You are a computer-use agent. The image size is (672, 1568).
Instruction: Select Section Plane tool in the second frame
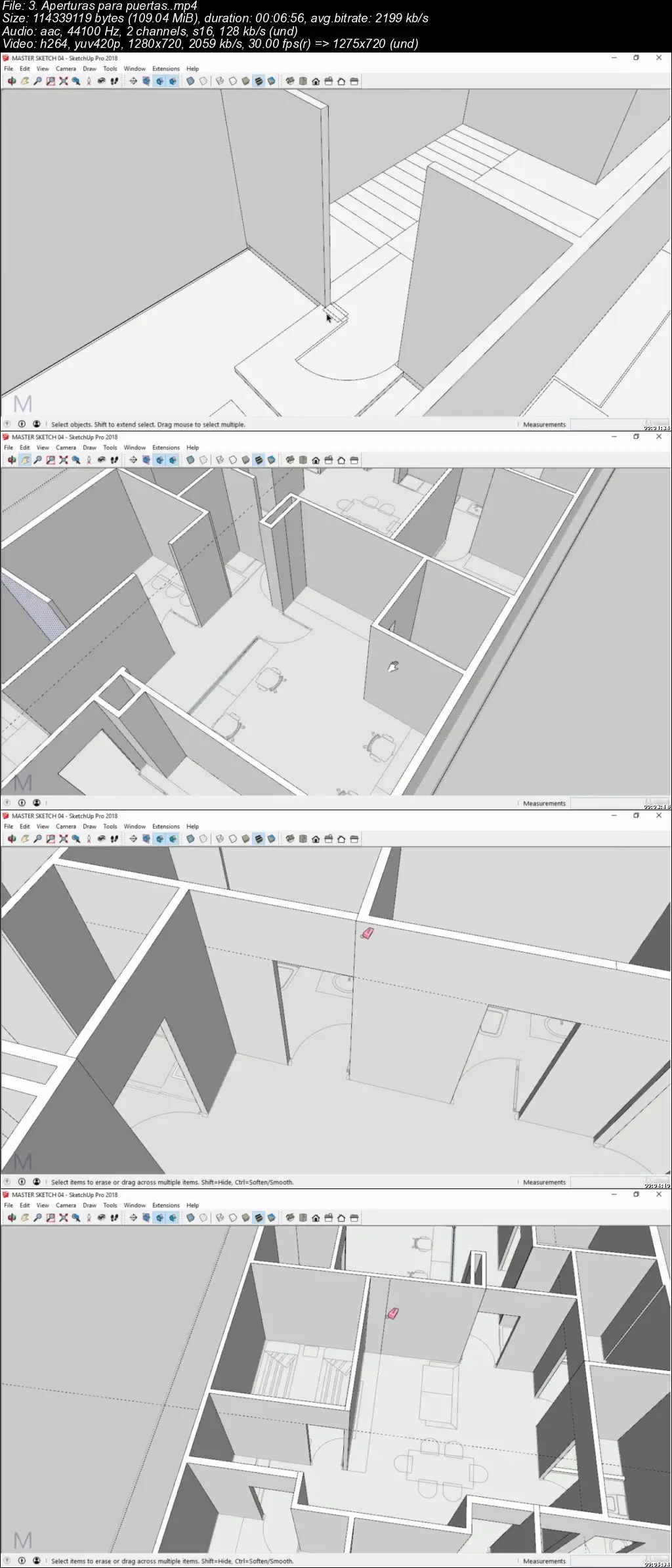tap(133, 460)
